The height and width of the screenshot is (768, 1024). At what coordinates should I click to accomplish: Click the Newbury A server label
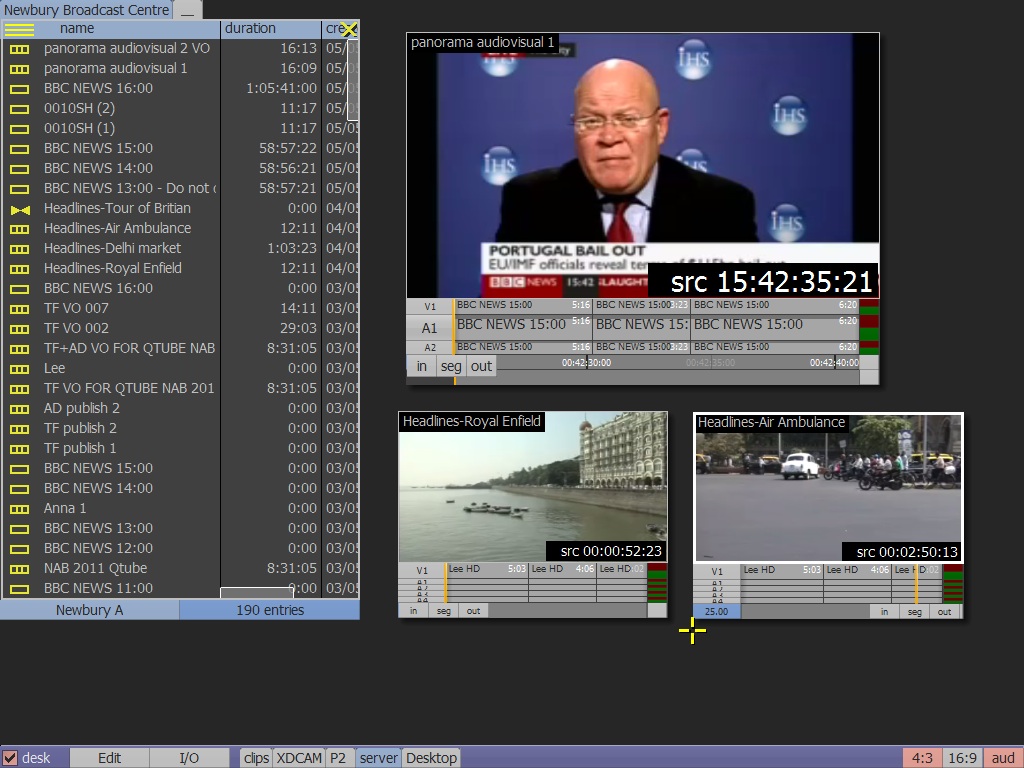89,610
